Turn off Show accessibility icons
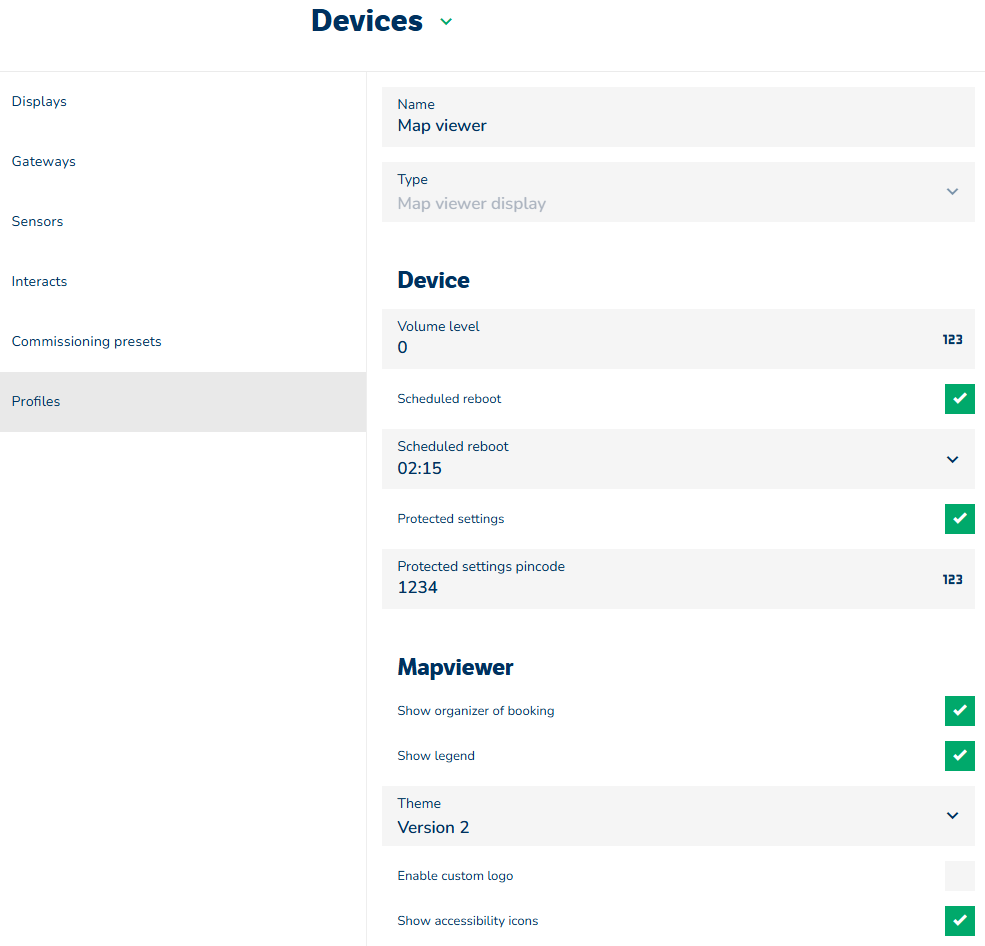This screenshot has width=985, height=946. point(959,921)
